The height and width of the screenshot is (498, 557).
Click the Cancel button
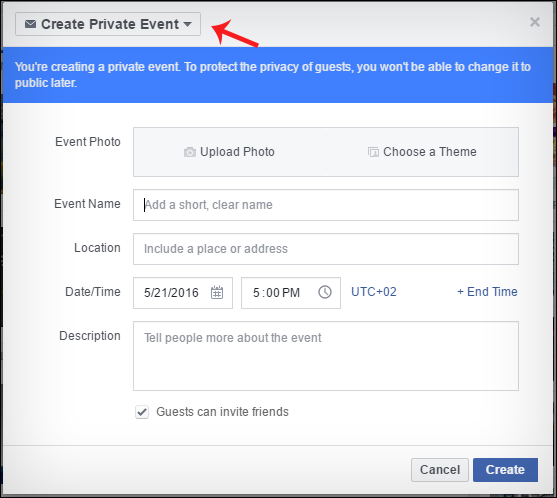pyautogui.click(x=440, y=470)
